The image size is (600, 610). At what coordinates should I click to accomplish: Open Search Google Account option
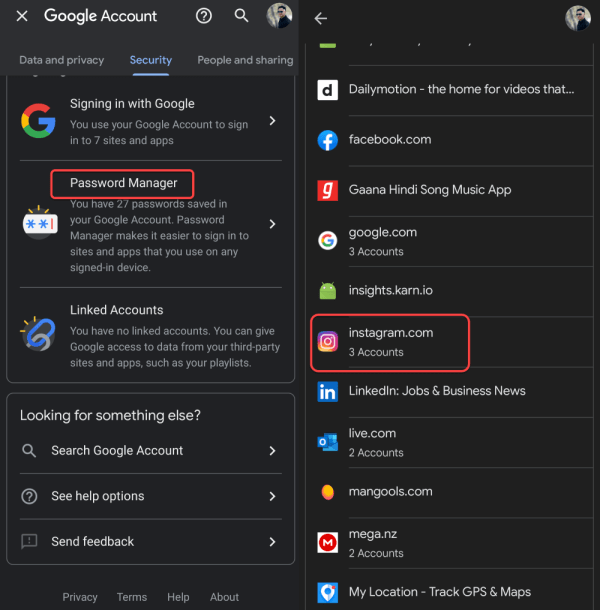151,450
